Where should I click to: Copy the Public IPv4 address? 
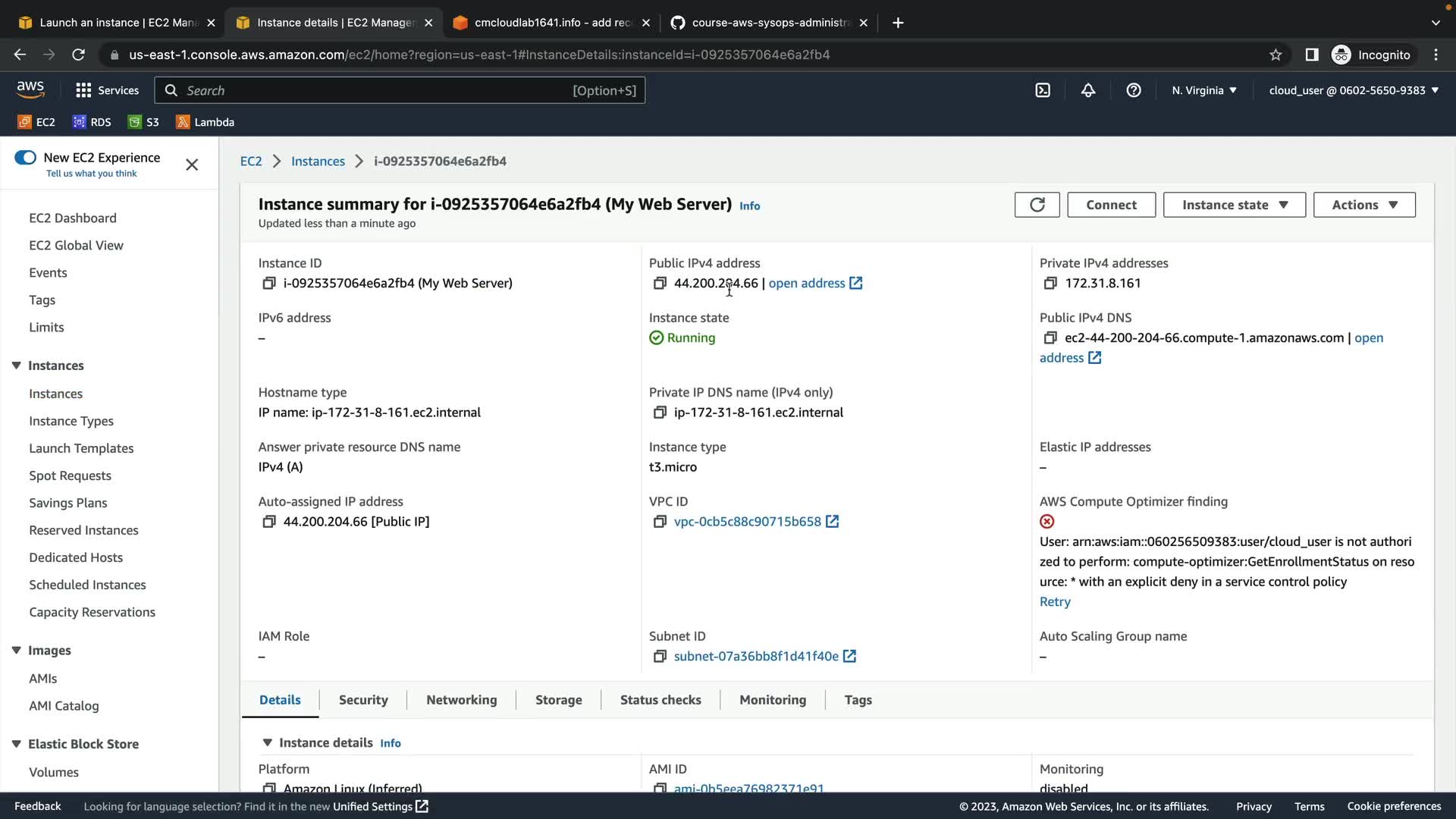(x=659, y=283)
